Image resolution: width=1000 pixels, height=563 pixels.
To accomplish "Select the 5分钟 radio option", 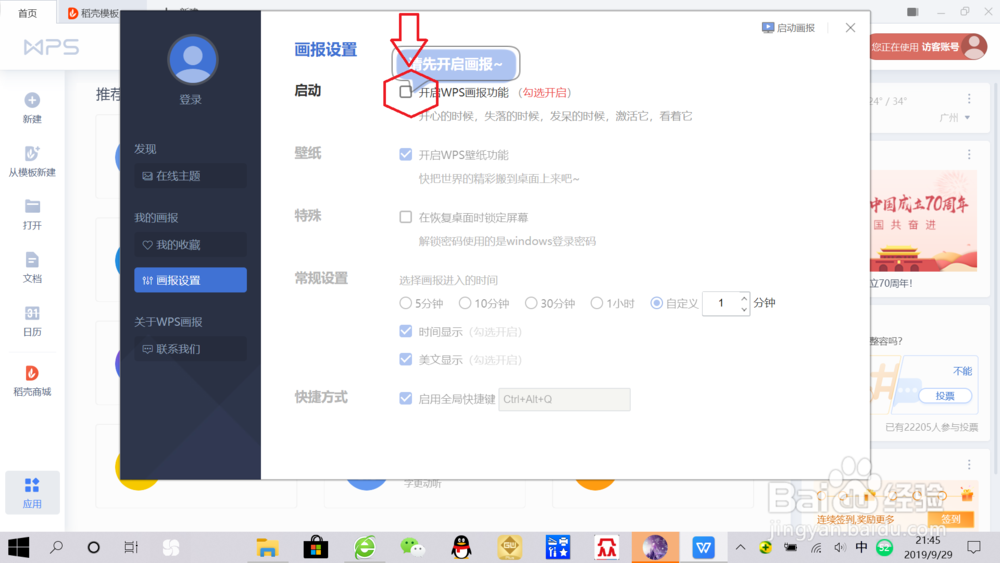I will pyautogui.click(x=406, y=303).
